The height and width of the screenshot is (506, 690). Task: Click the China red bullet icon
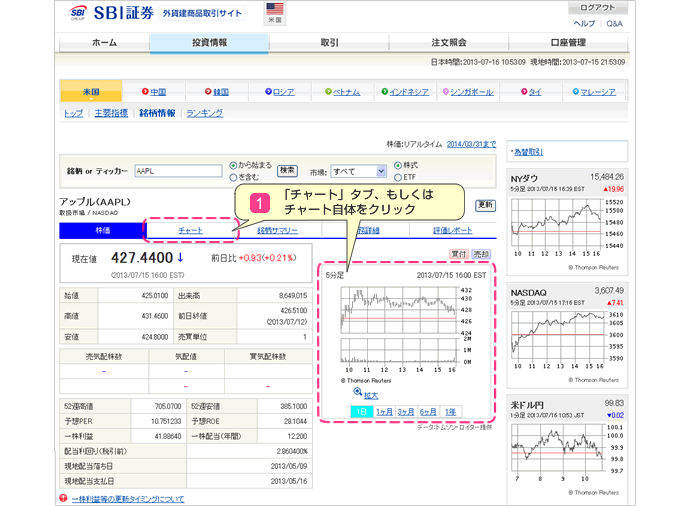pyautogui.click(x=145, y=92)
